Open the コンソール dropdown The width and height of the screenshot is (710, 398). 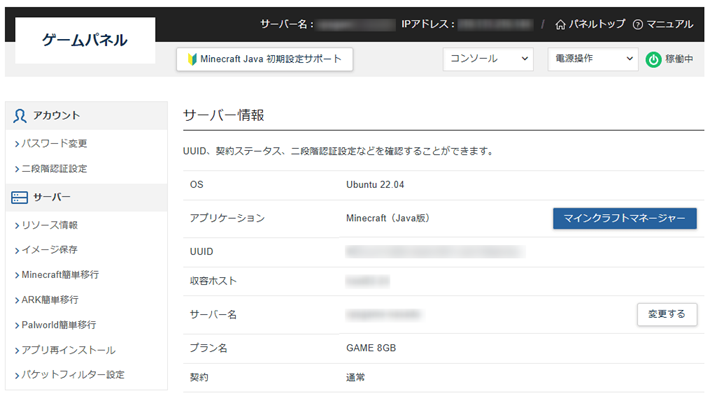488,59
